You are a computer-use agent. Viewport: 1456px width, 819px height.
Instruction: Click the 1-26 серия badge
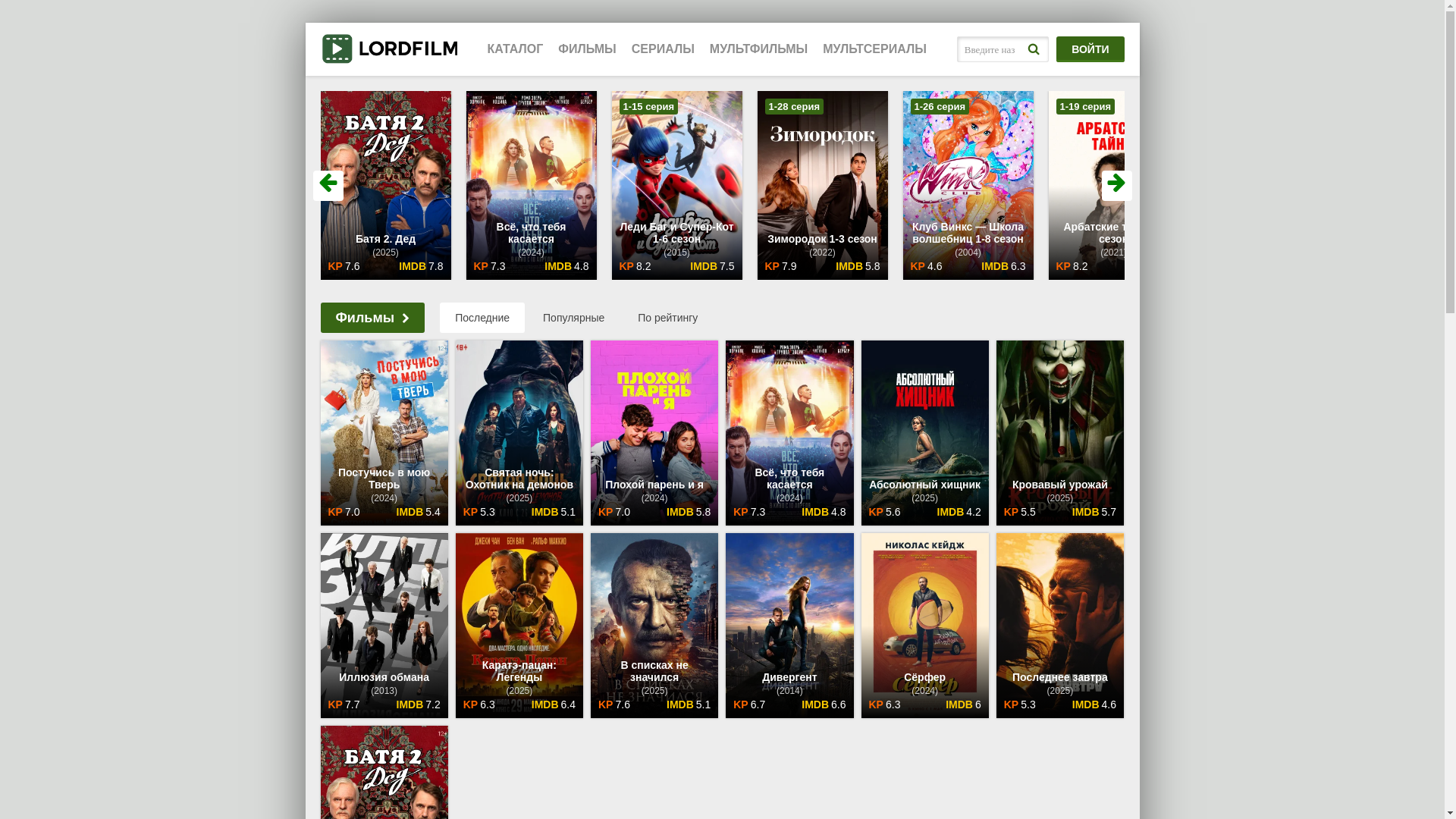click(940, 107)
